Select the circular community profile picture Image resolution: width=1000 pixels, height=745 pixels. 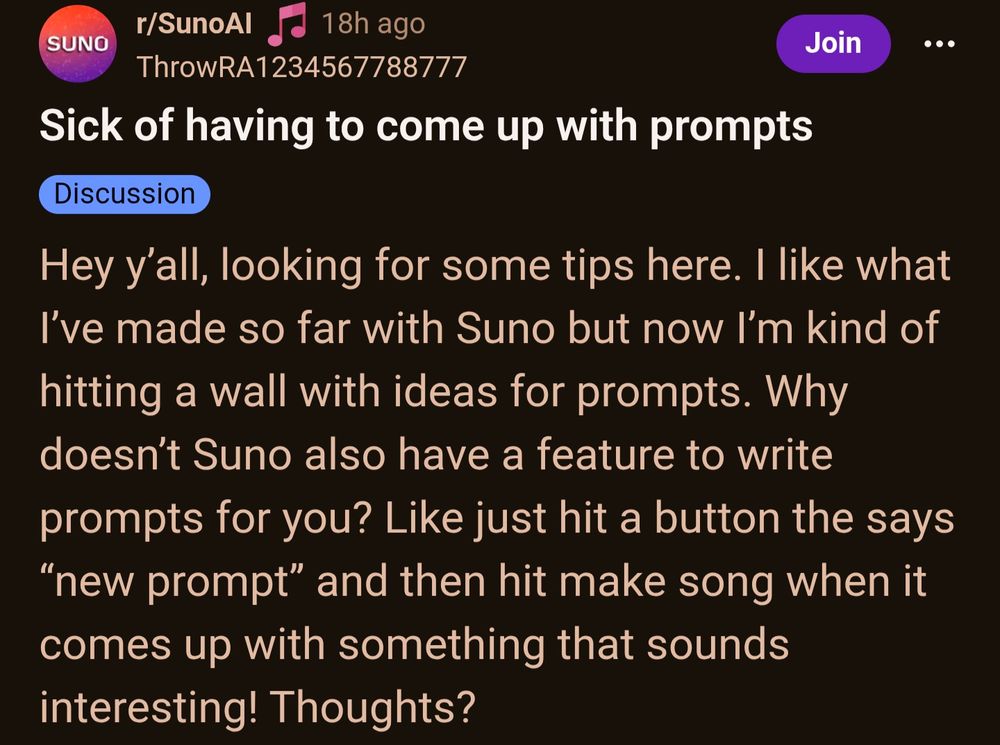tap(77, 44)
